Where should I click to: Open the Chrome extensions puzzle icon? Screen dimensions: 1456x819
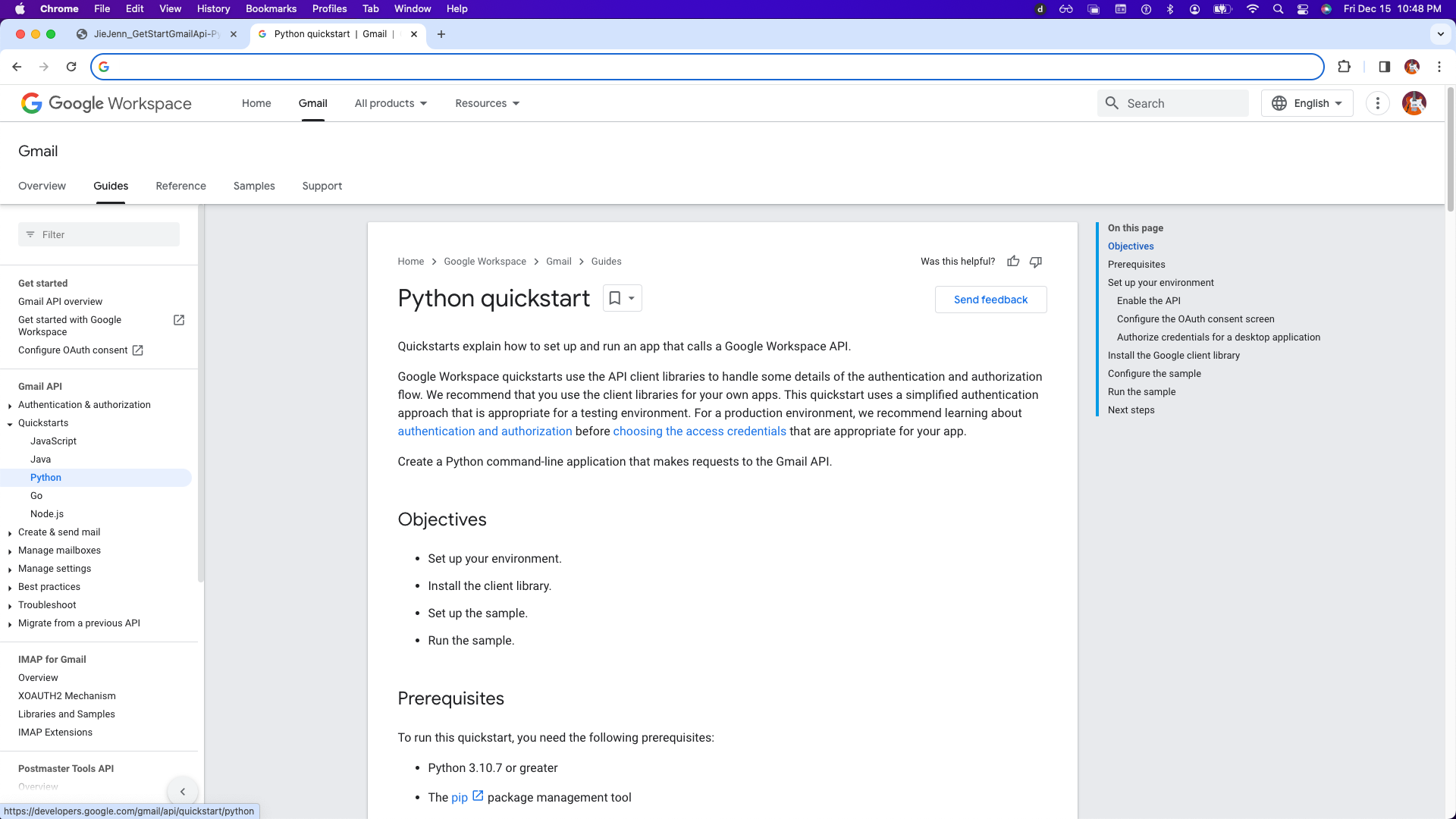1345,67
